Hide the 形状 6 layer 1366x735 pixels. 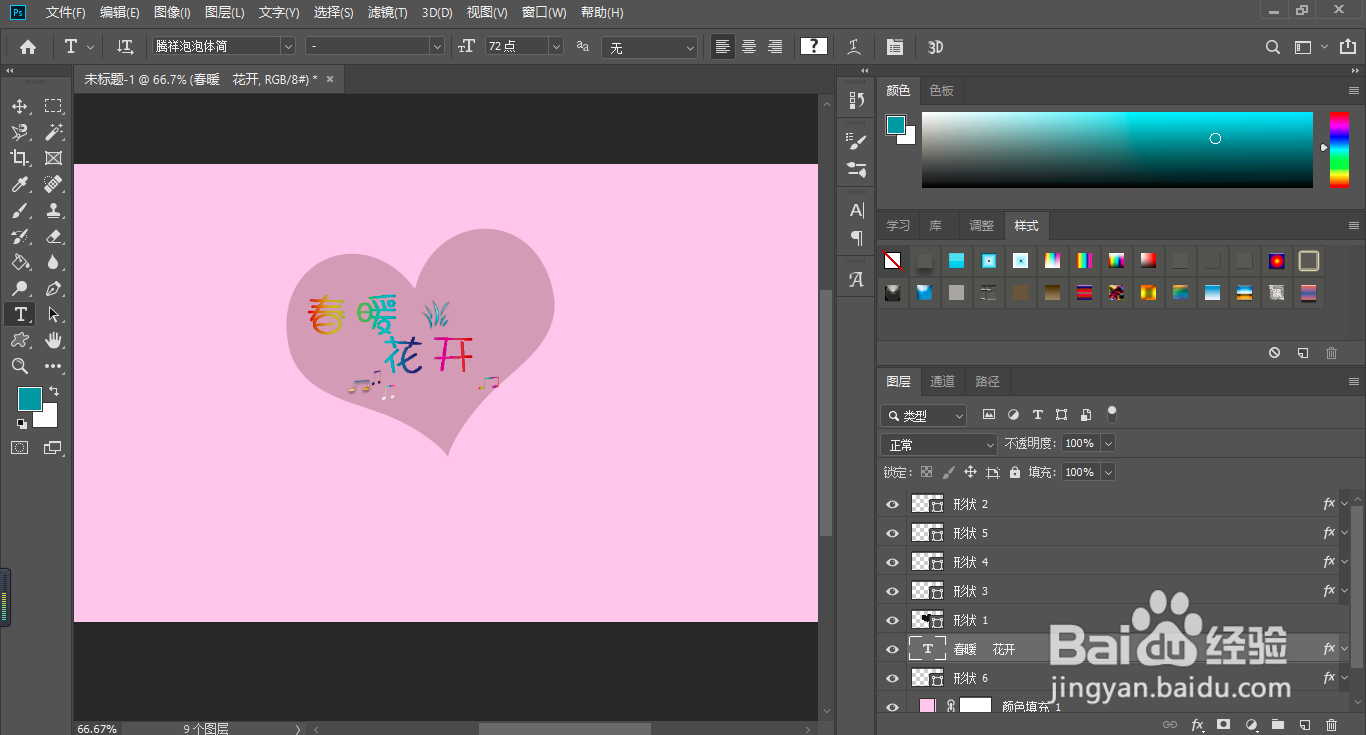pyautogui.click(x=893, y=678)
